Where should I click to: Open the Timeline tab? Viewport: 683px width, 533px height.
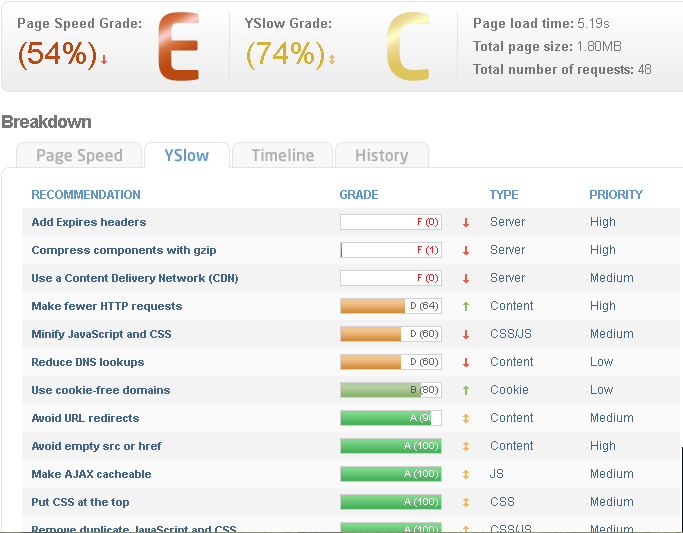click(282, 155)
